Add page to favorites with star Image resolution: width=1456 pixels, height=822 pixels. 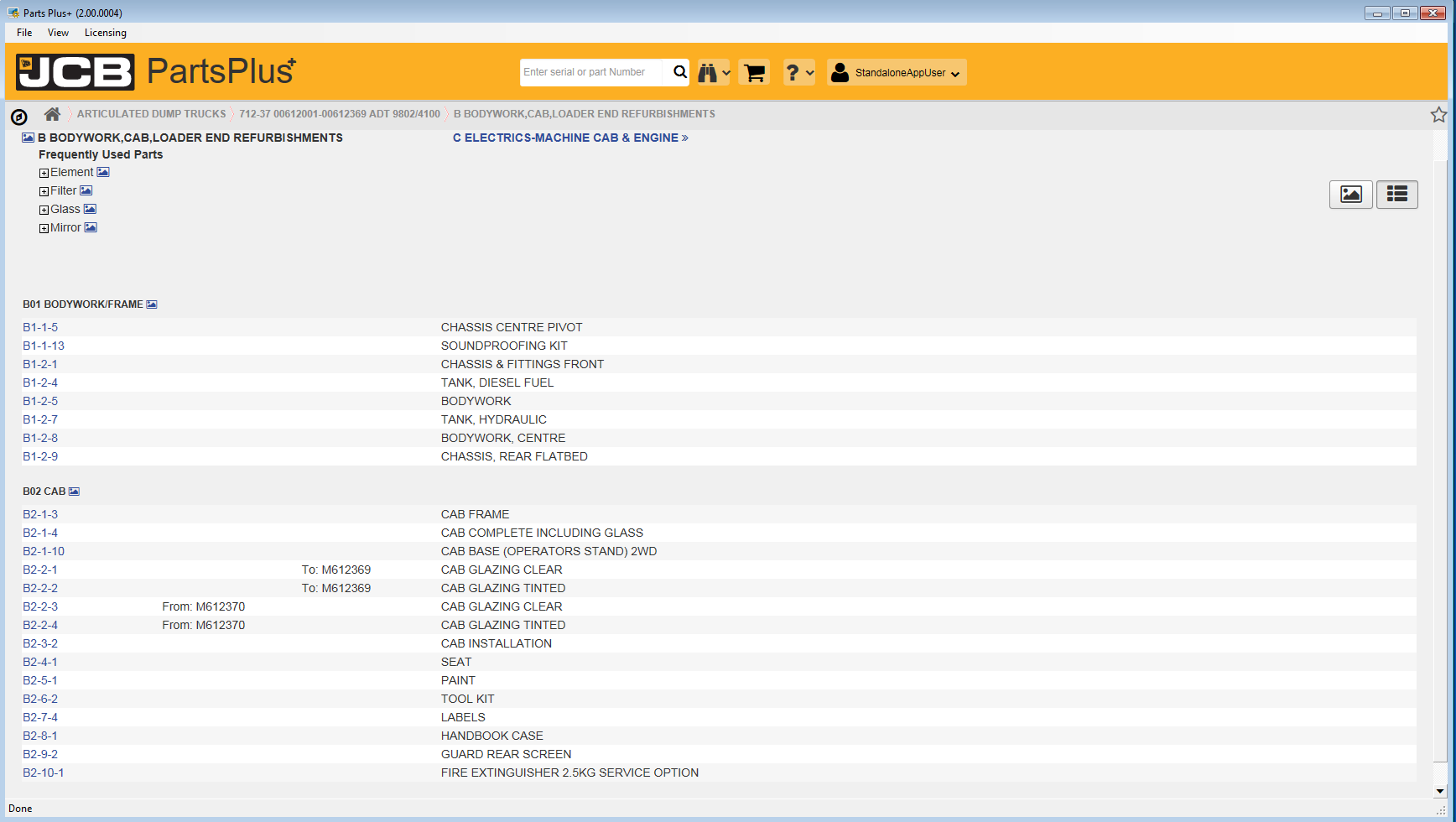pyautogui.click(x=1438, y=115)
